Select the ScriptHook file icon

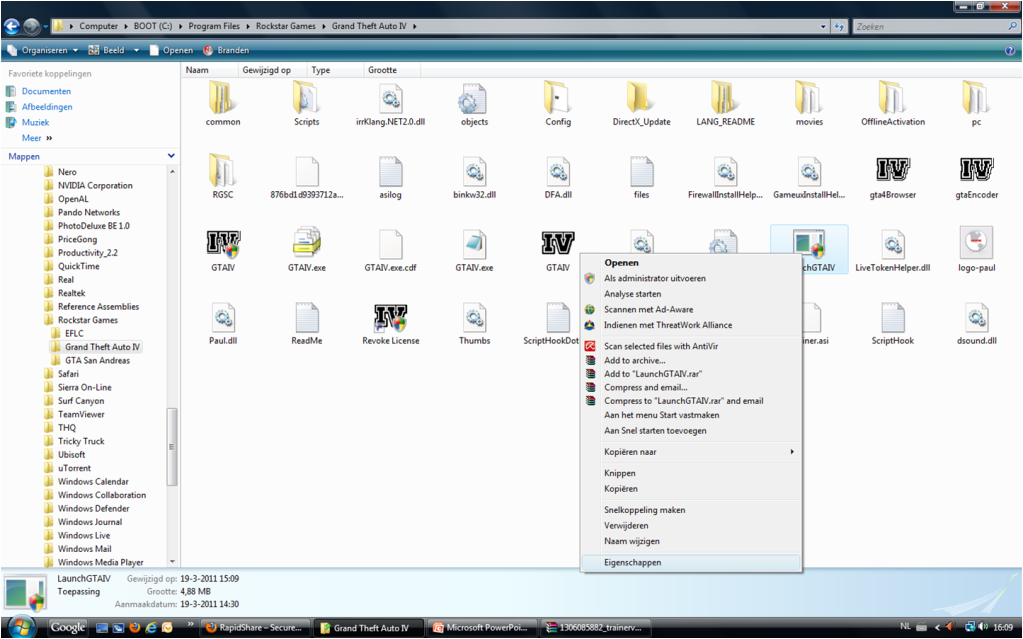893,317
